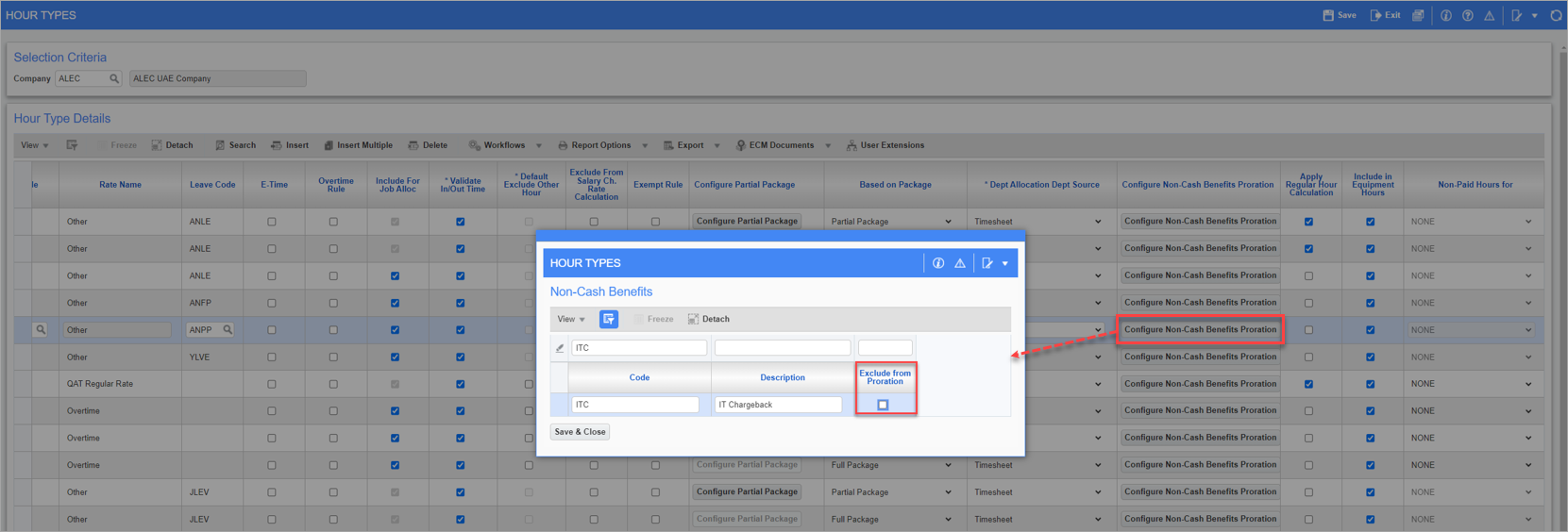
Task: Check Apply Regular Hour Calculation in YLVE row
Action: click(1308, 357)
